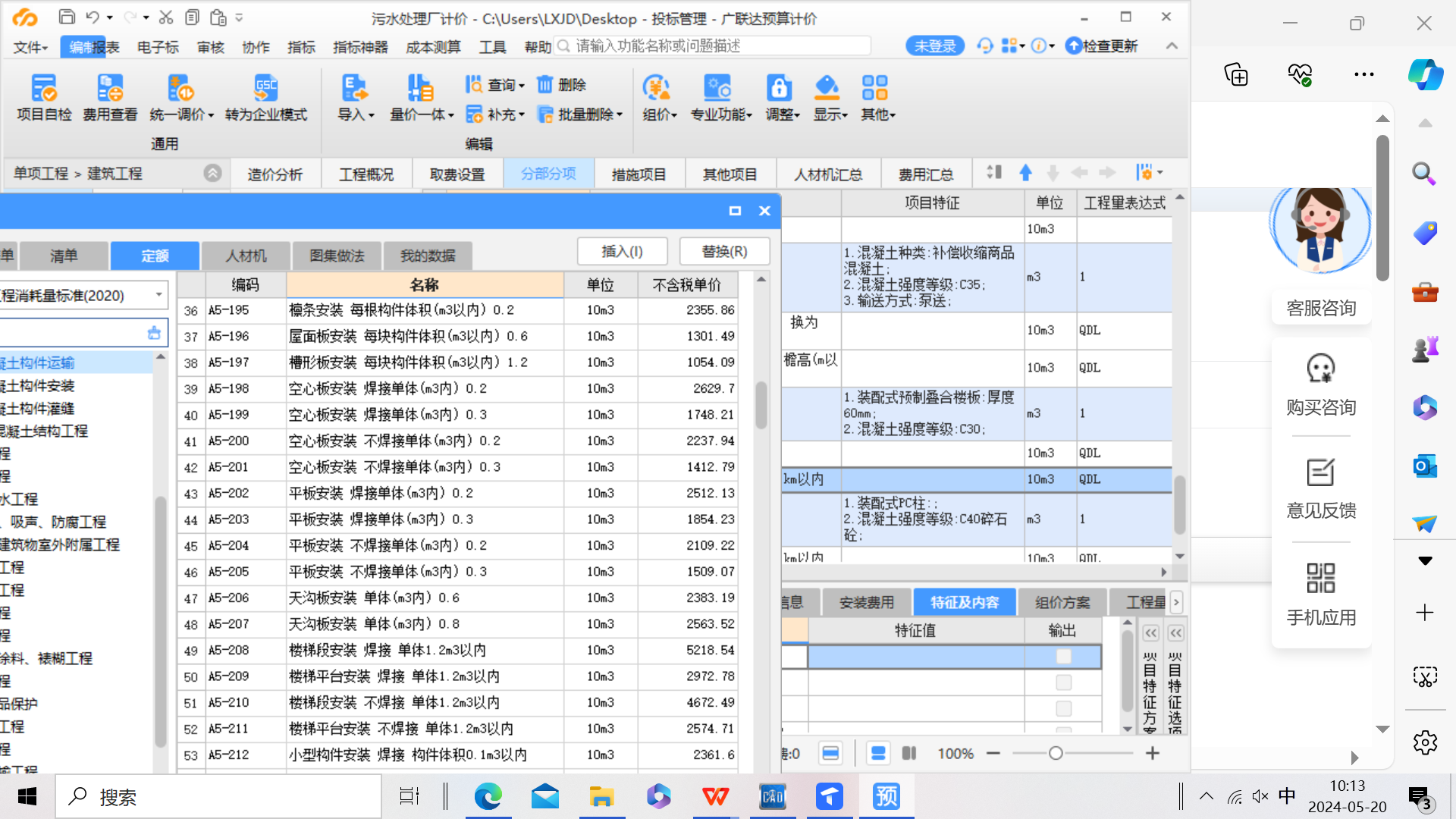Open the 电子标 menu
The width and height of the screenshot is (1456, 819).
[x=158, y=47]
